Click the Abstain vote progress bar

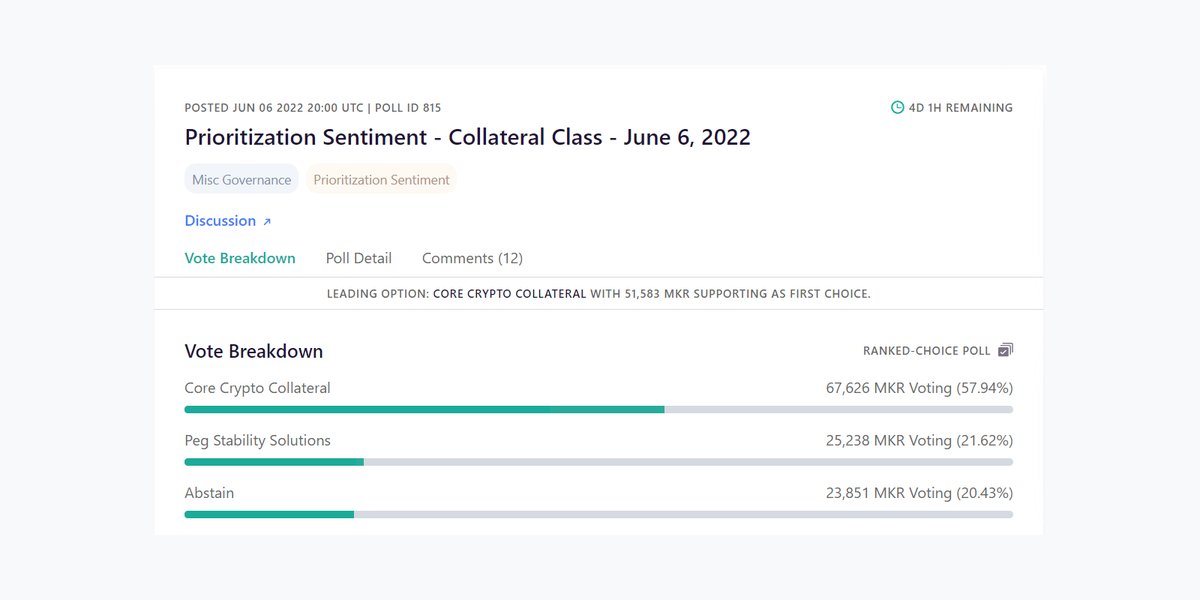point(598,514)
